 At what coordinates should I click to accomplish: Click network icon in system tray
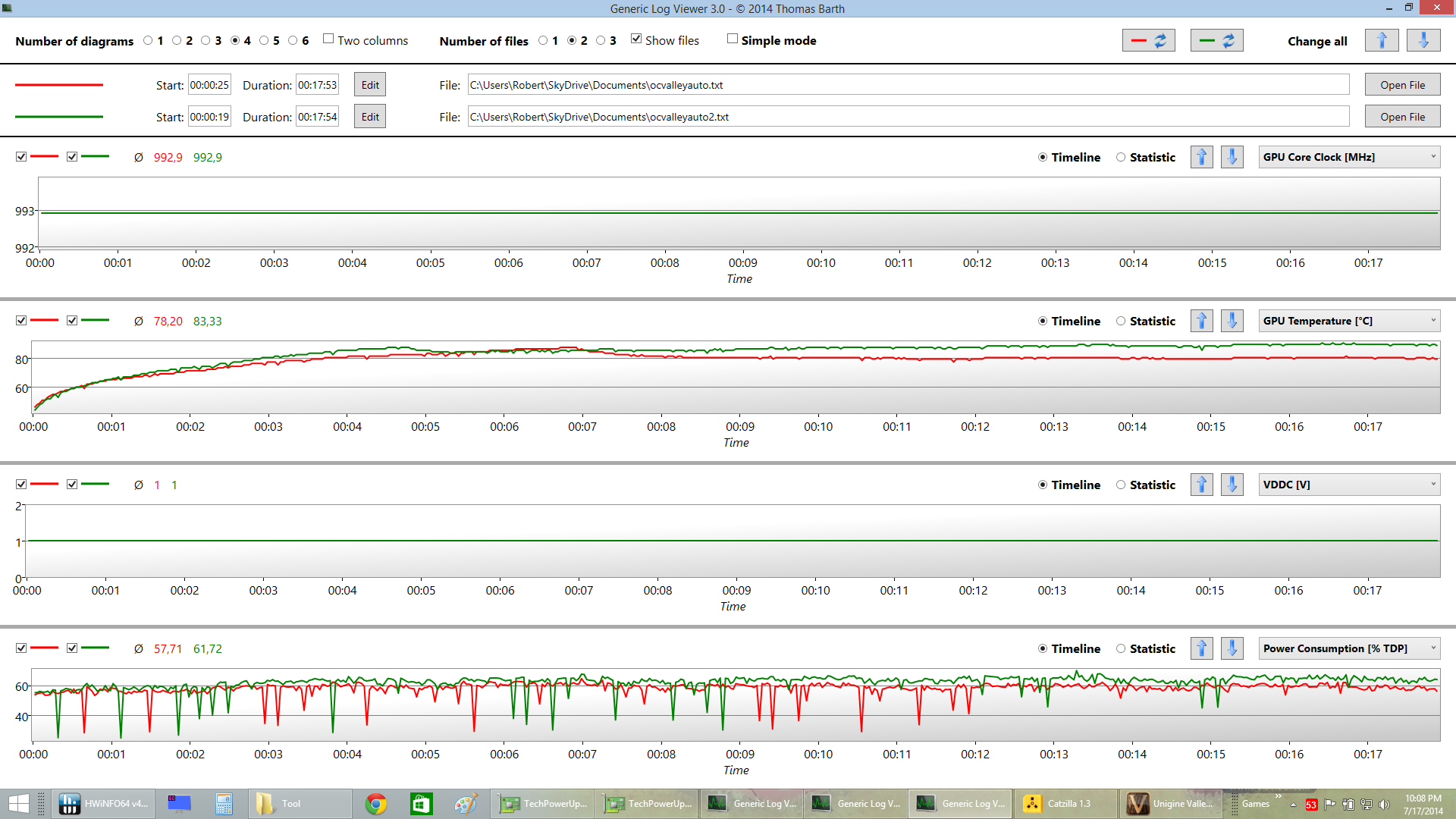tap(1367, 805)
